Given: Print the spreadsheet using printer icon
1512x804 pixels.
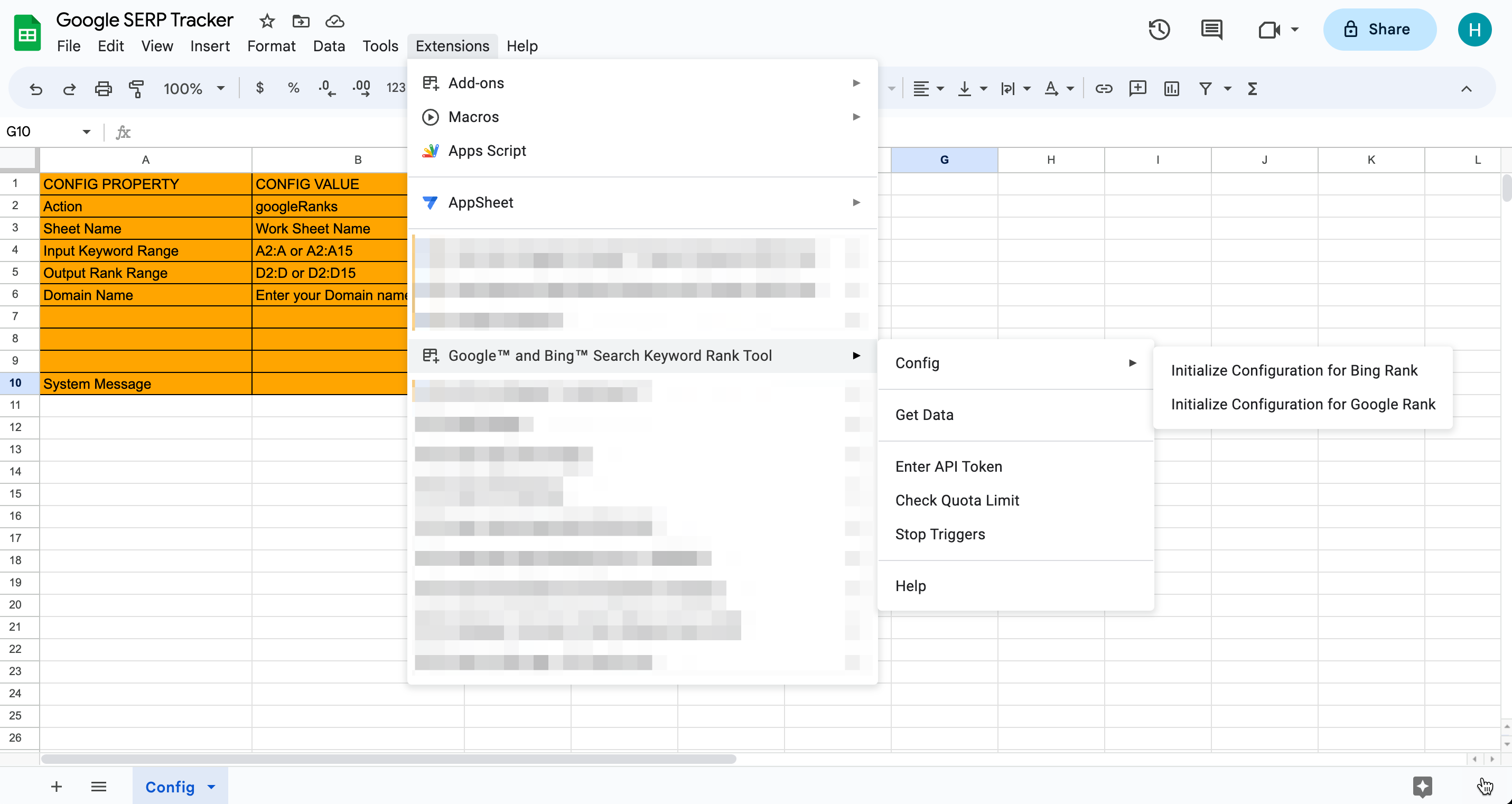Looking at the screenshot, I should [104, 89].
